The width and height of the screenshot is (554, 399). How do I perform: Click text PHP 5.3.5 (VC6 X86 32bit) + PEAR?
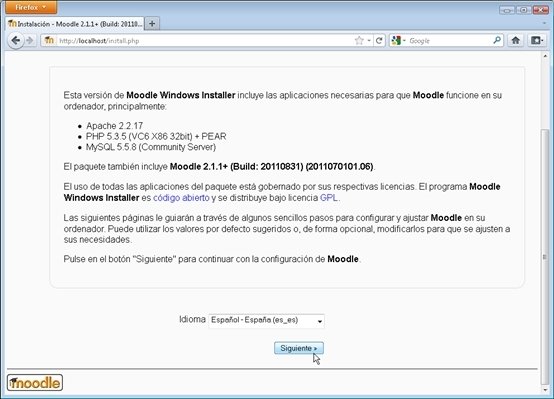(x=156, y=136)
